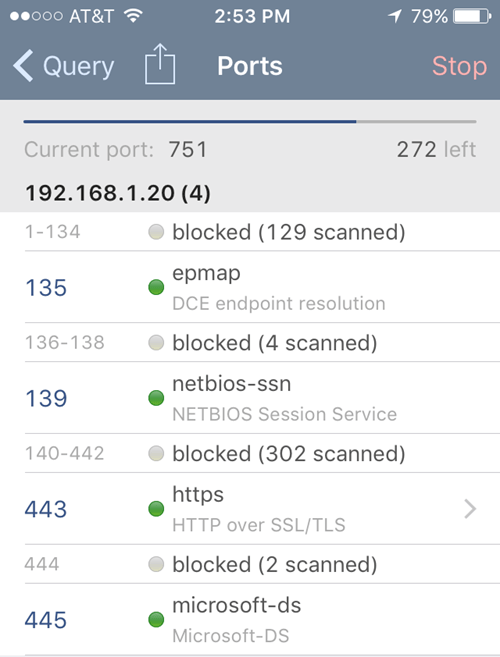Tap gray dot on 1-134 blocked row

[156, 232]
